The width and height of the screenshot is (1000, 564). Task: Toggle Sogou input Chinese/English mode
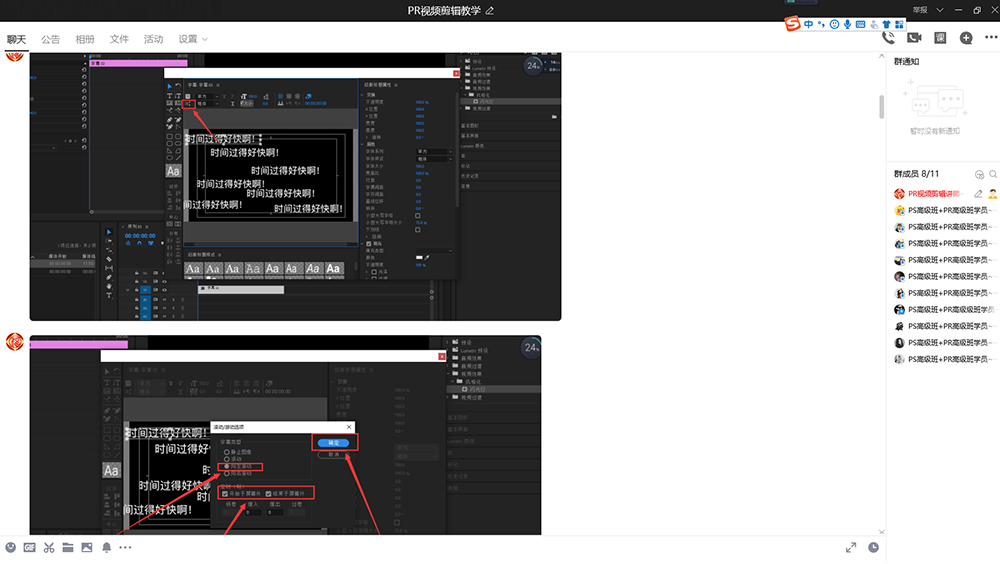click(808, 24)
